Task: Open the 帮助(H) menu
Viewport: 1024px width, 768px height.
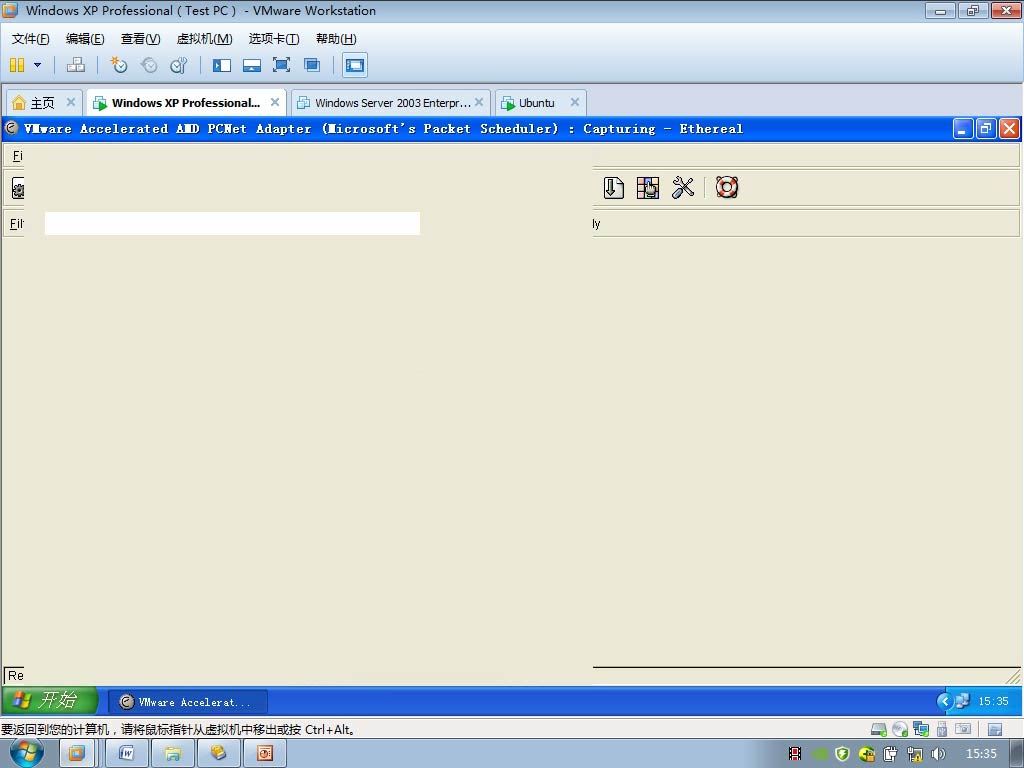Action: click(x=336, y=39)
